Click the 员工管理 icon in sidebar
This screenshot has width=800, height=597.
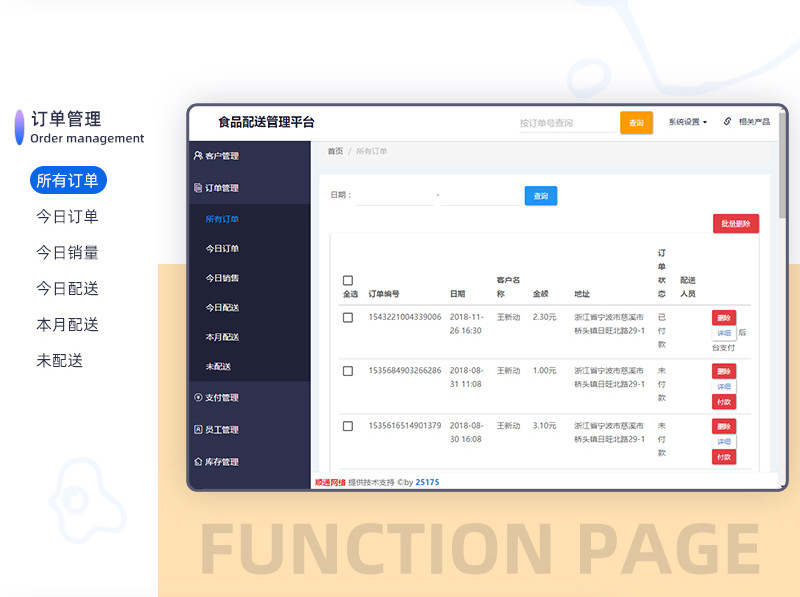198,430
